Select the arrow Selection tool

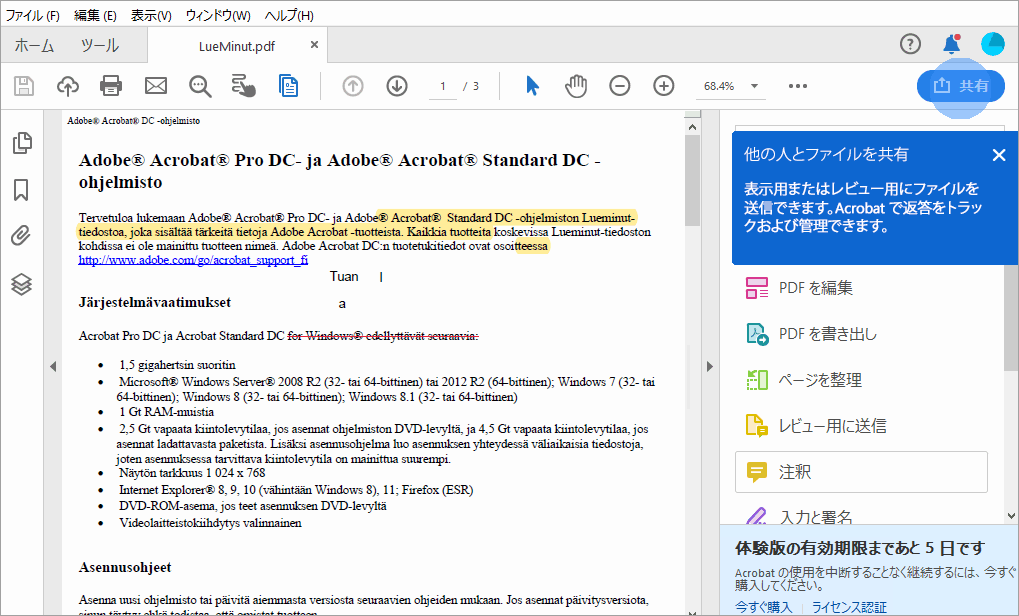coord(532,86)
